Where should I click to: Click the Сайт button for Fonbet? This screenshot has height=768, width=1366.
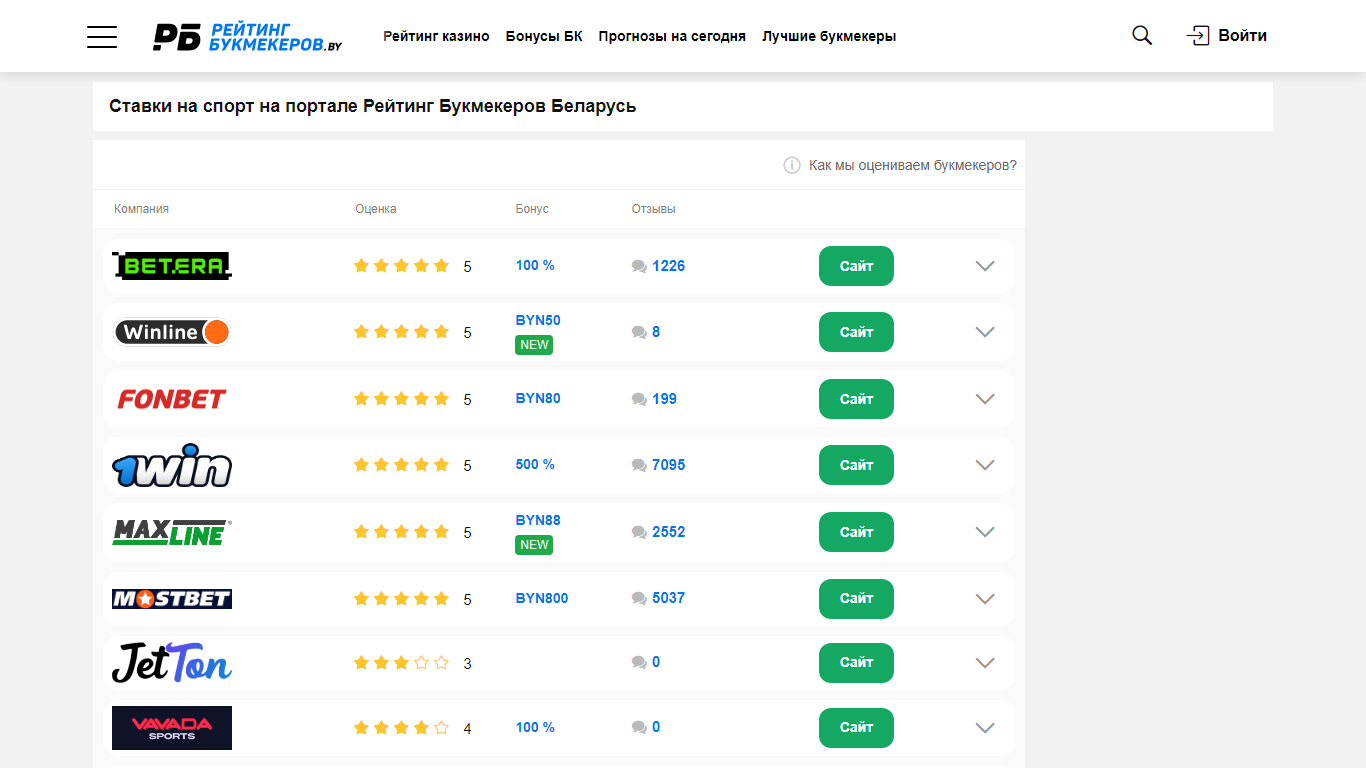(x=856, y=399)
